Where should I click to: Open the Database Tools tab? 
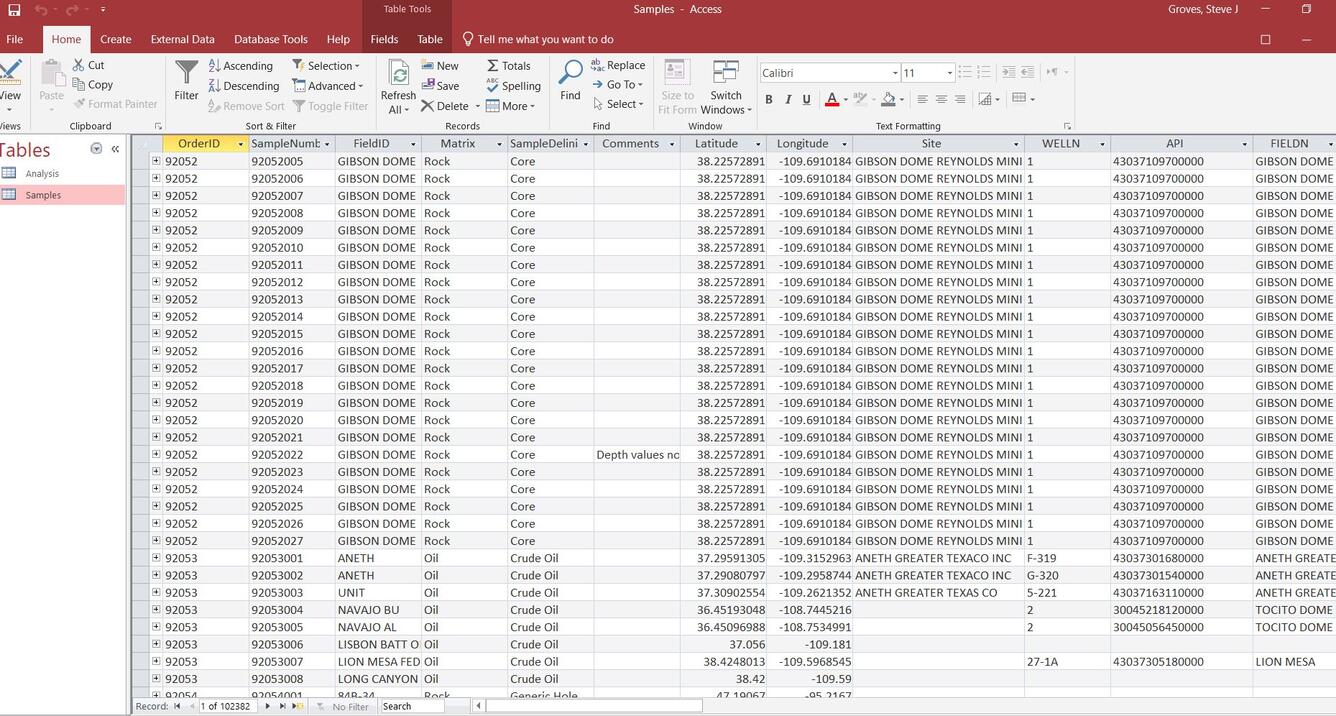pos(270,39)
